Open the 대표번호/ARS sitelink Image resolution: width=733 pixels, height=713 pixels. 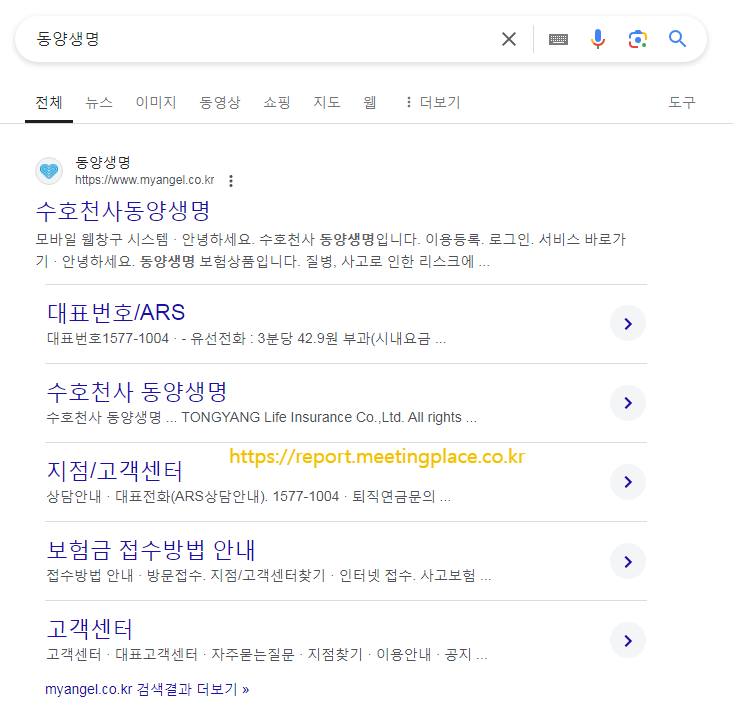116,312
